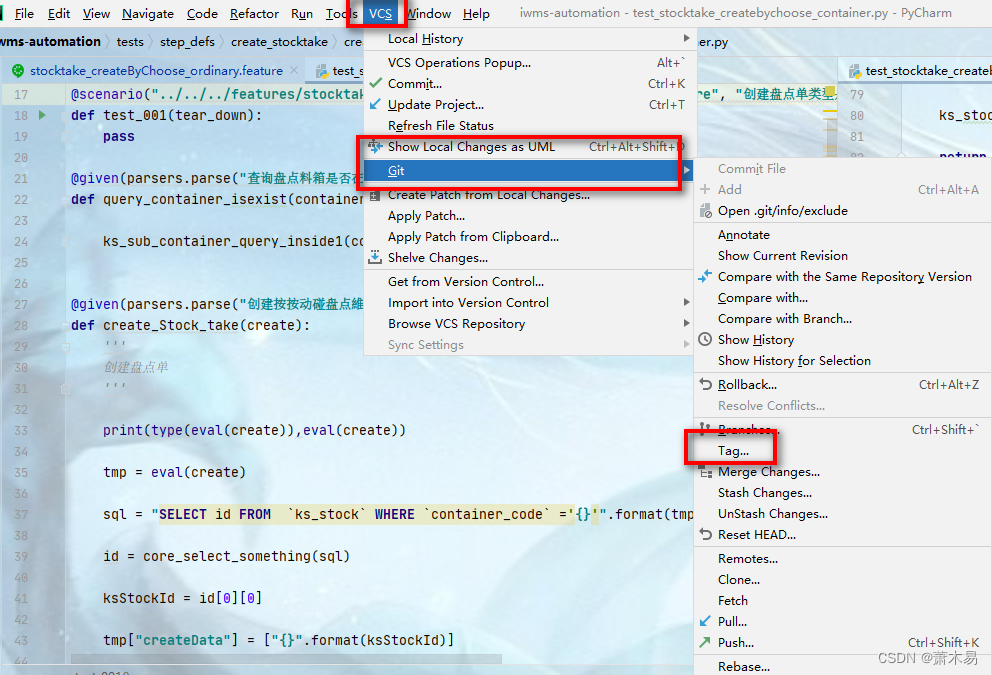992x675 pixels.
Task: Click the Commit checkmark icon in VCS menu
Action: pyautogui.click(x=375, y=83)
